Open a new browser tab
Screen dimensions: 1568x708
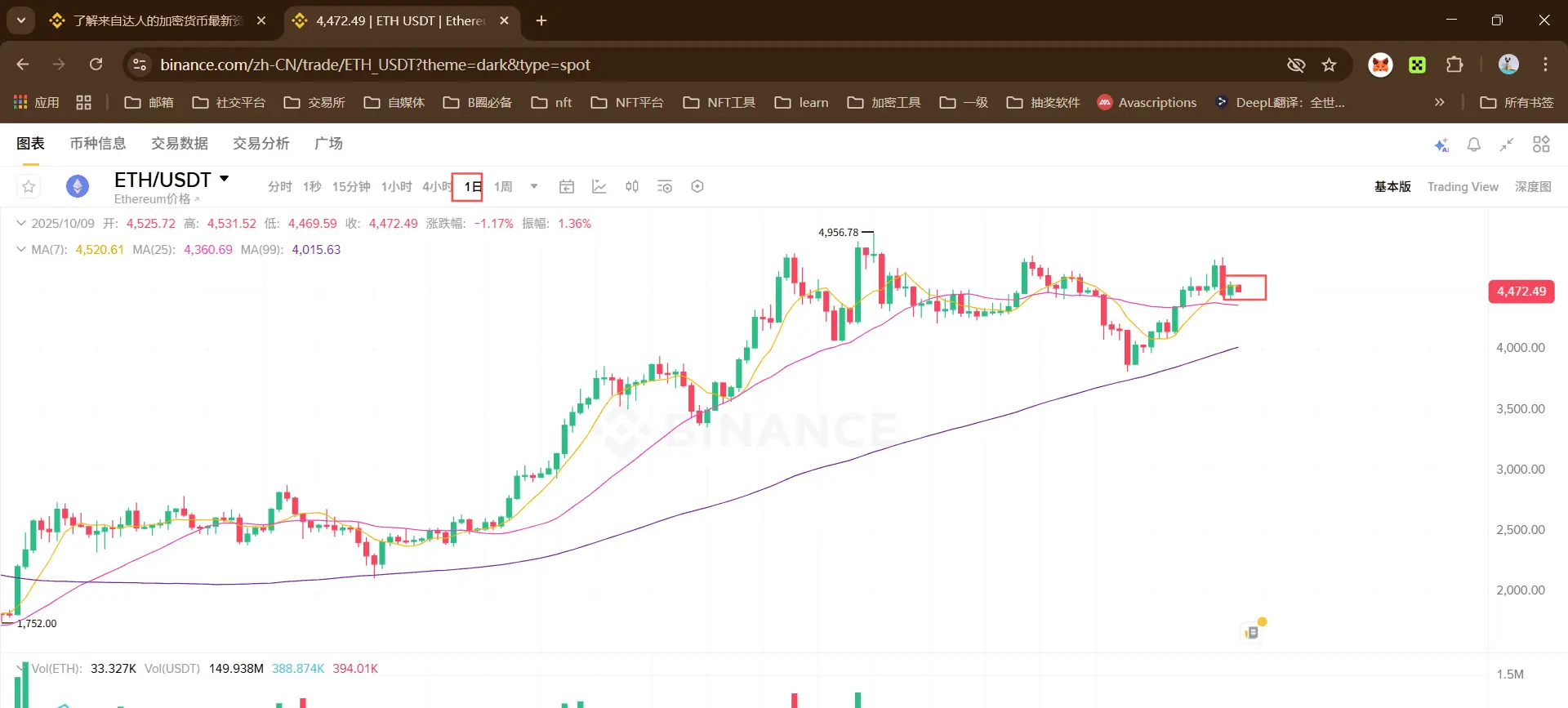click(x=541, y=20)
